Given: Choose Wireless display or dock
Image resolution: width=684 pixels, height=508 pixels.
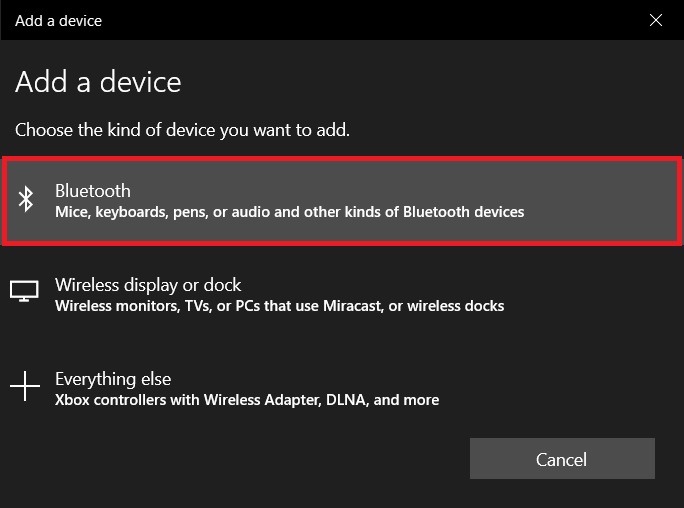Looking at the screenshot, I should click(342, 295).
